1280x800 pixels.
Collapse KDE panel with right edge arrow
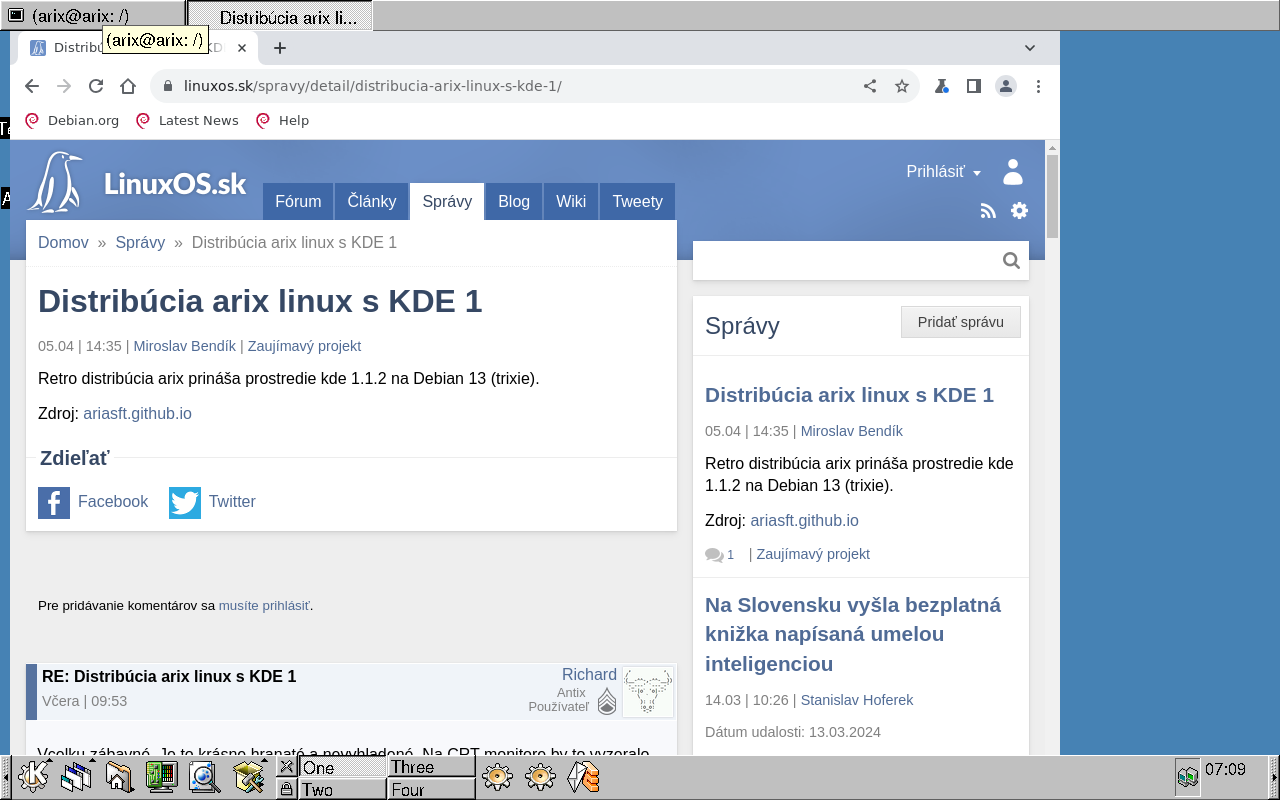(1274, 777)
